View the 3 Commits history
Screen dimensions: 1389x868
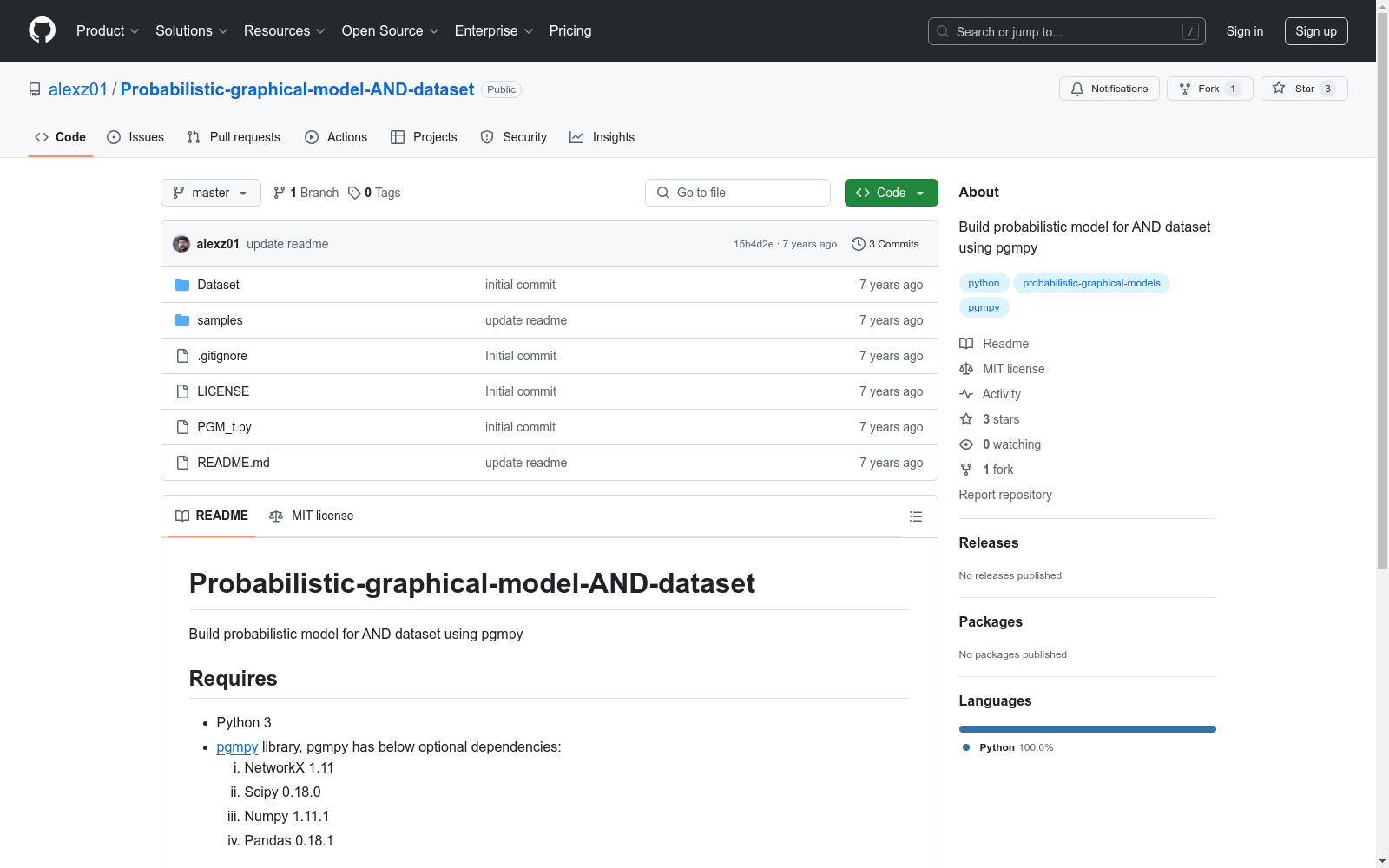885,244
